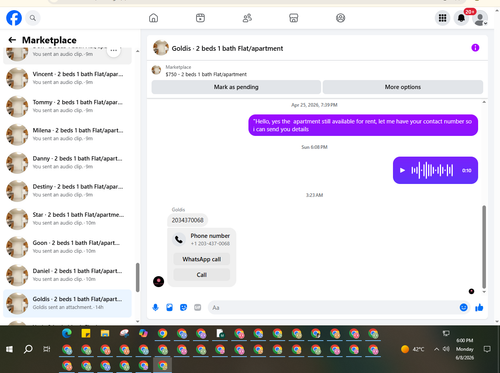Open the Notifications bell icon
Screen dimensions: 500x373
click(461, 18)
